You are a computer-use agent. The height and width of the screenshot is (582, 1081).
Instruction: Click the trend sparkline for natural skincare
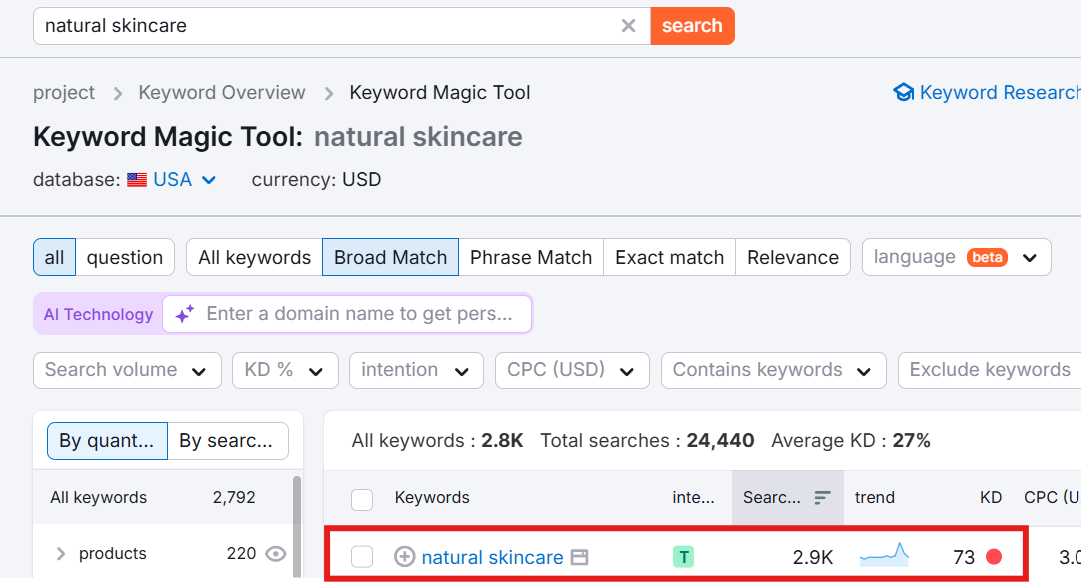click(x=885, y=554)
